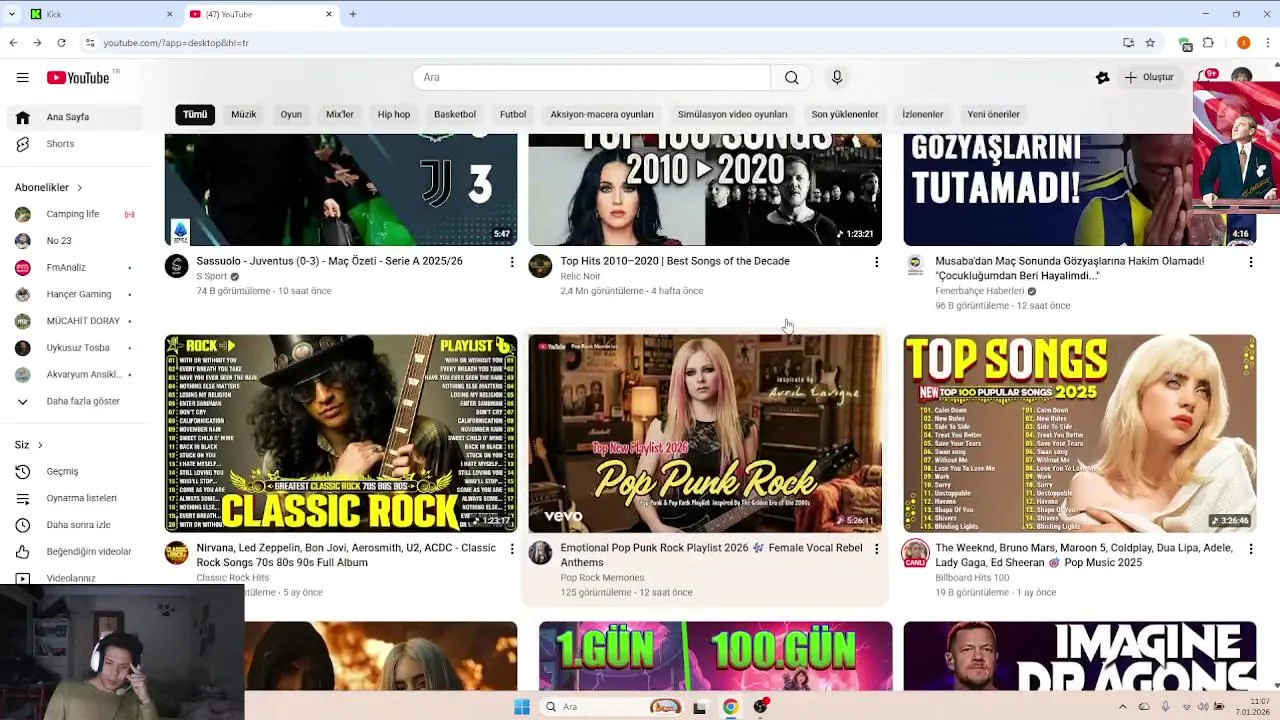Select the Oyun filter chip
Image resolution: width=1280 pixels, height=720 pixels.
tap(291, 114)
